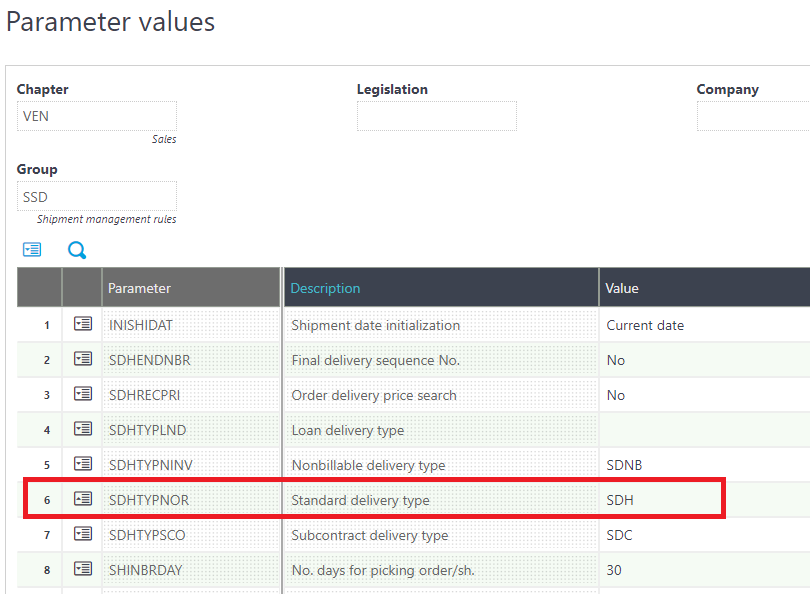Click into the Company input field
Viewport: 812px width, 597px height.
tap(753, 116)
